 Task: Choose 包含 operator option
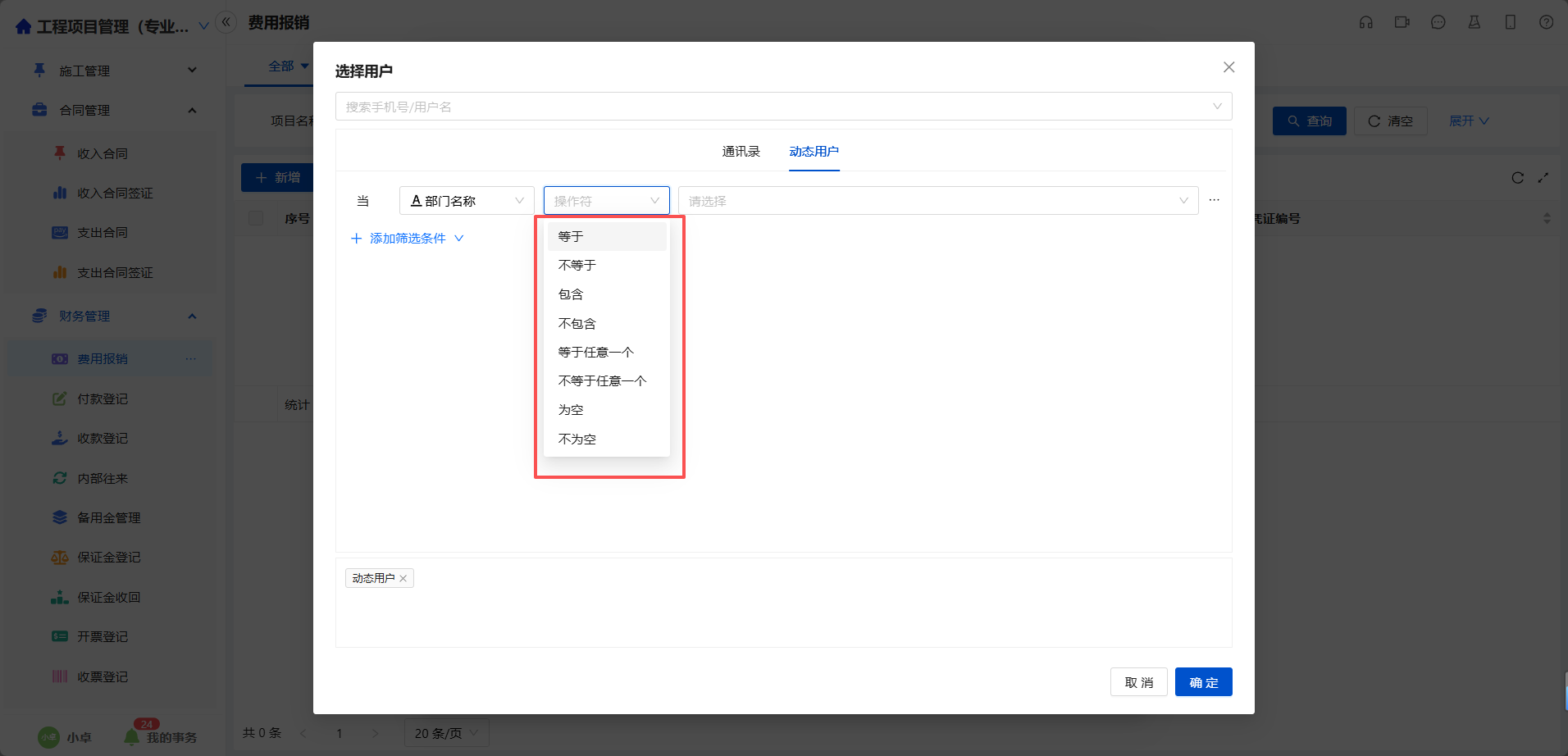pos(571,294)
